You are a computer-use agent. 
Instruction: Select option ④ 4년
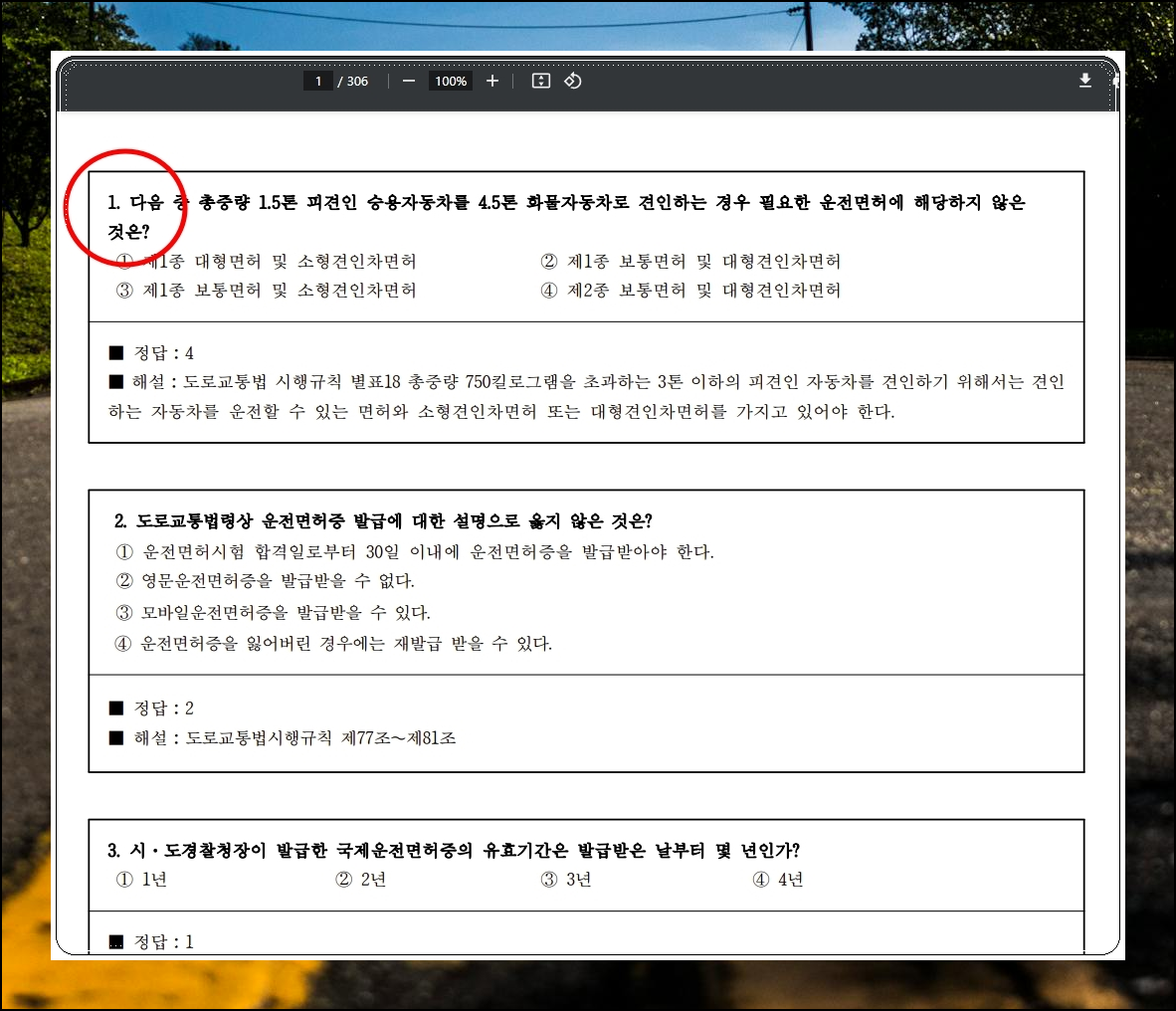pos(778,880)
